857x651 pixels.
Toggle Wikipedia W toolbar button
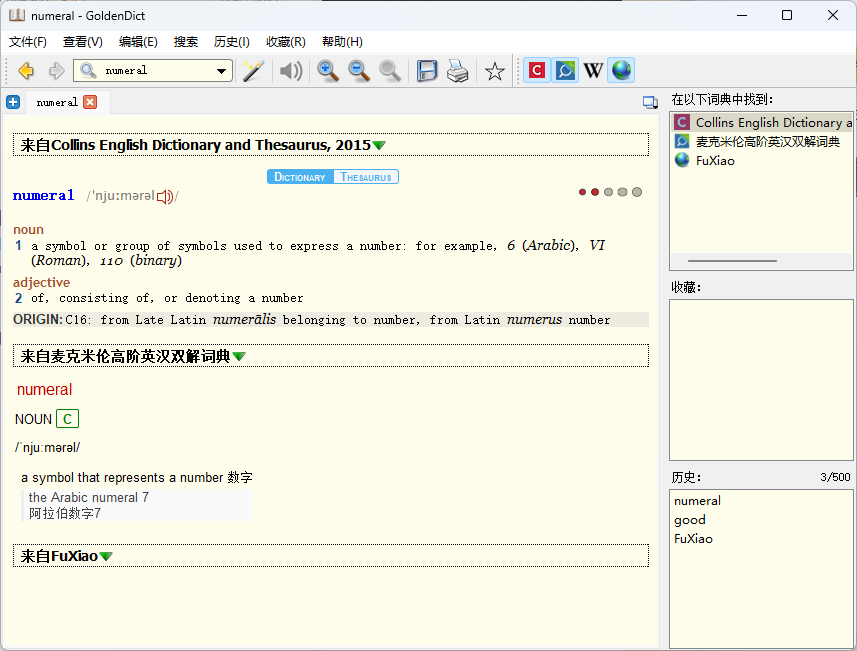593,70
